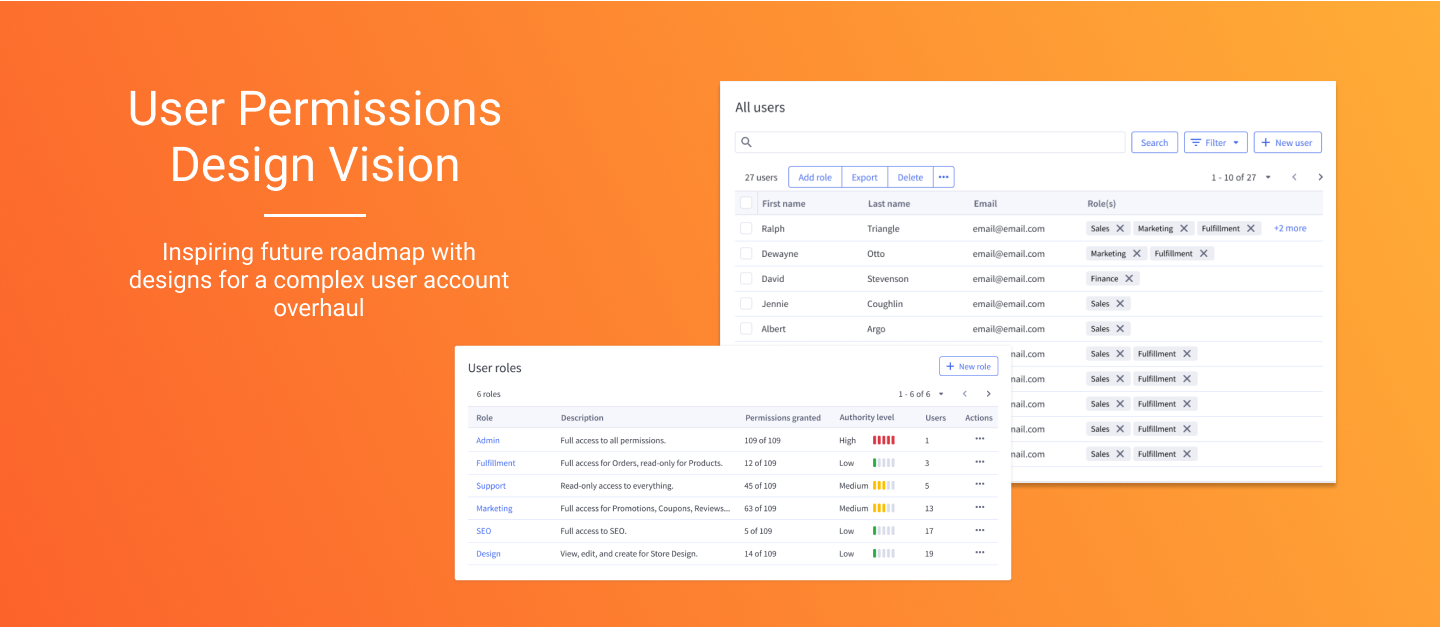Click the '6 roles' count label
Screen dimensions: 1440x627
488,394
